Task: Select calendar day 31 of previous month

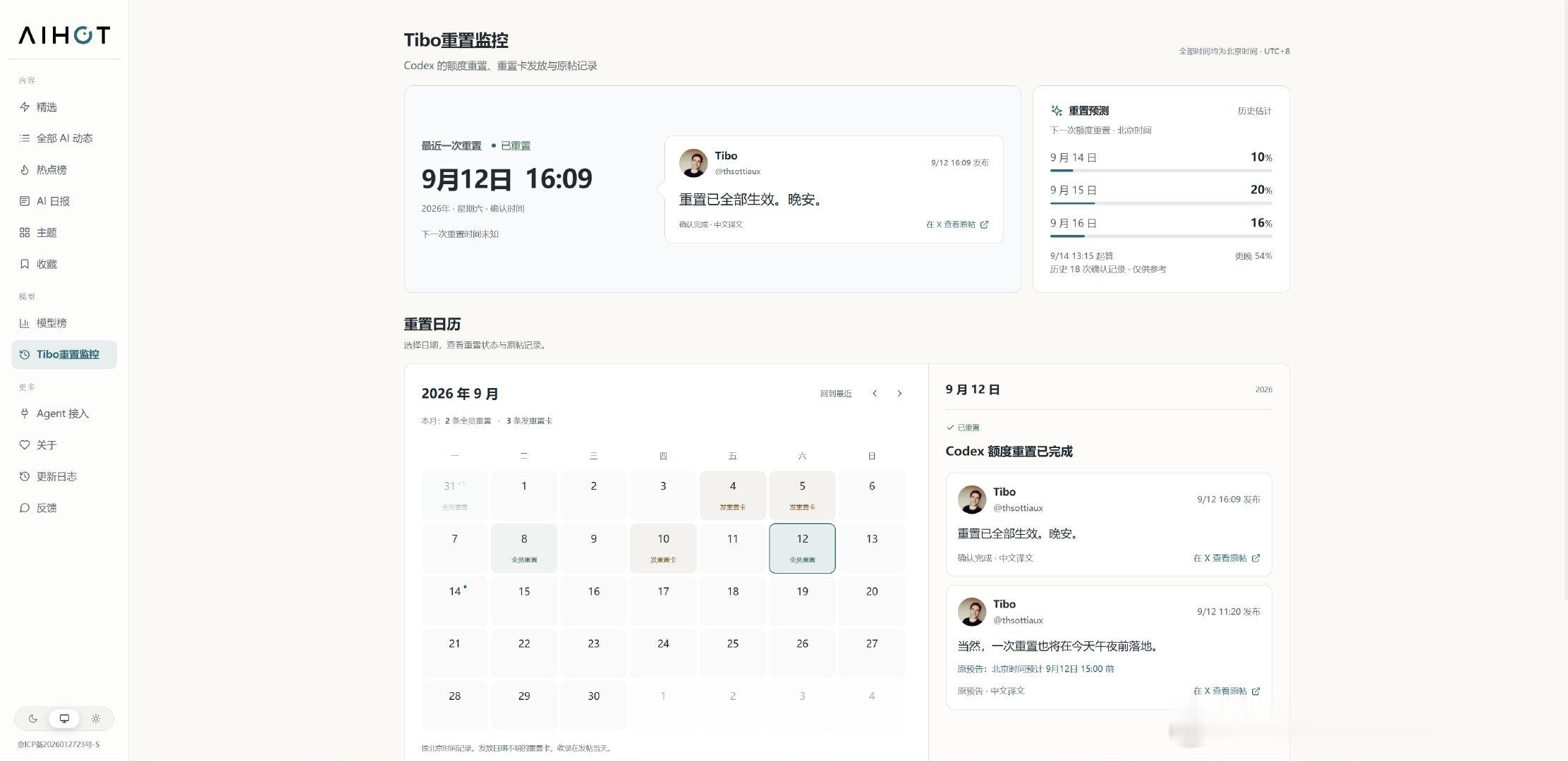Action: pyautogui.click(x=455, y=495)
